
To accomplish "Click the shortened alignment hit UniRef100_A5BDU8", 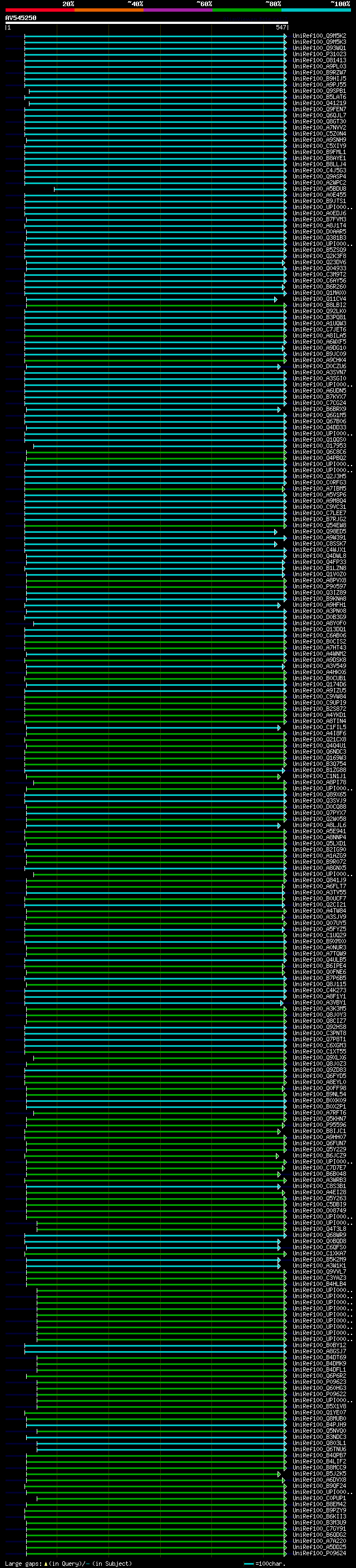I will [x=319, y=189].
